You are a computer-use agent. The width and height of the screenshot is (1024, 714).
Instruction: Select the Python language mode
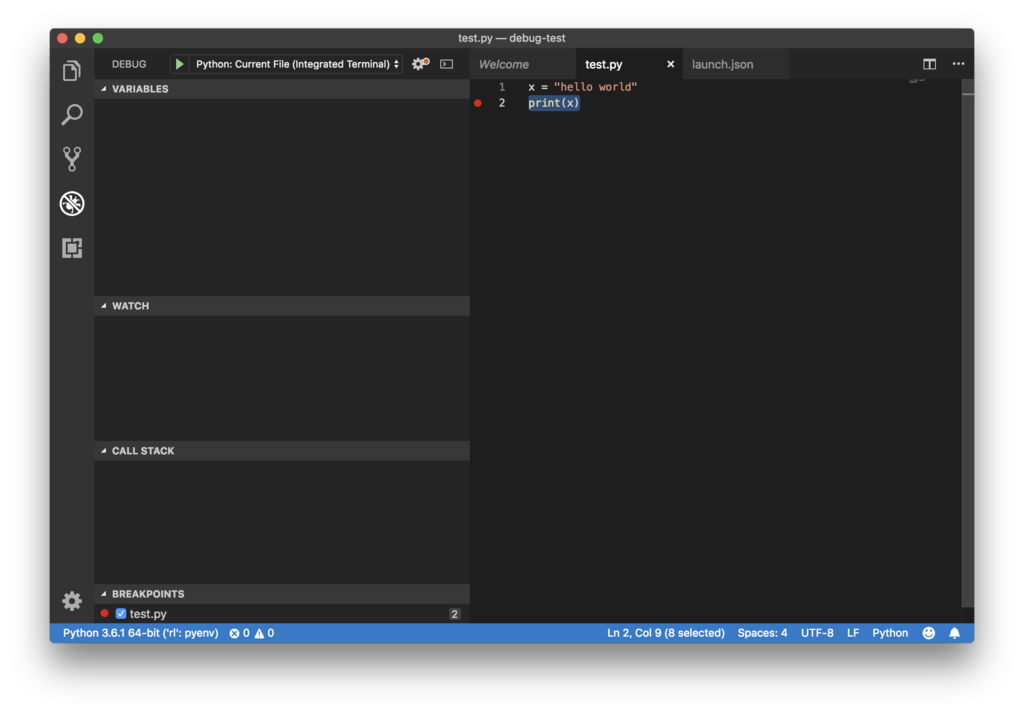click(890, 633)
